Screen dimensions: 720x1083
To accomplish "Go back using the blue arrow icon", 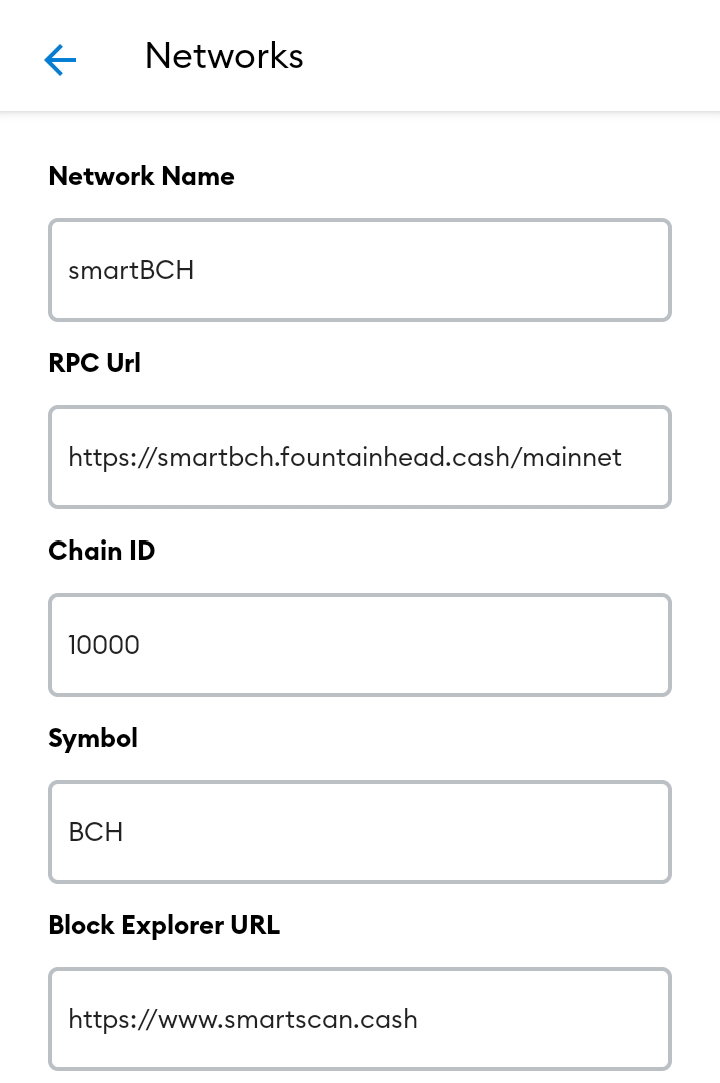I will [60, 59].
